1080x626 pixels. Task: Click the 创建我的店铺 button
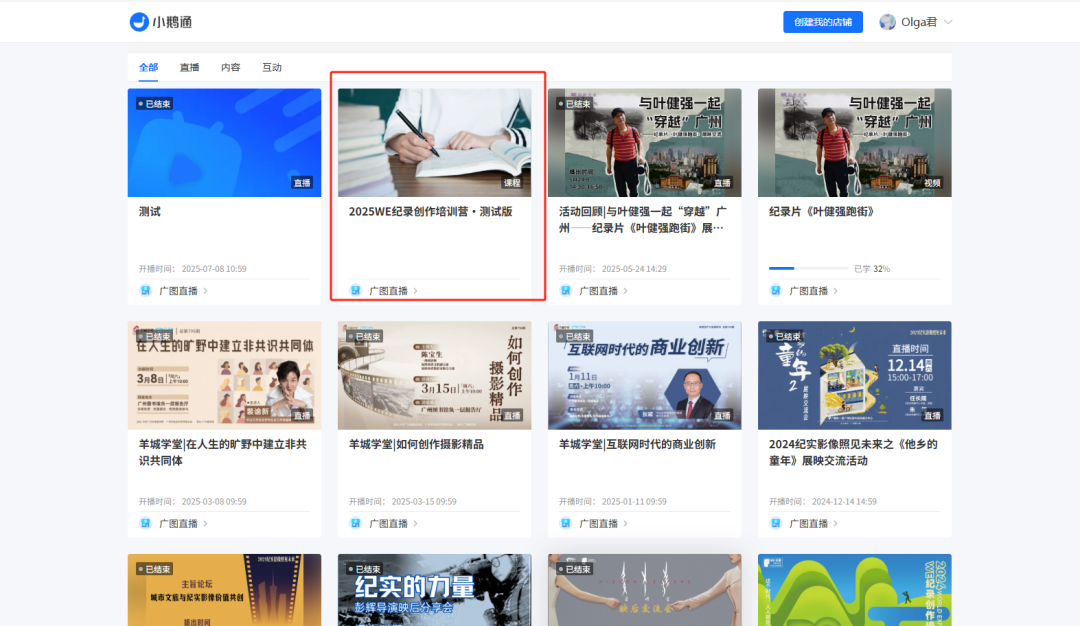click(x=822, y=22)
